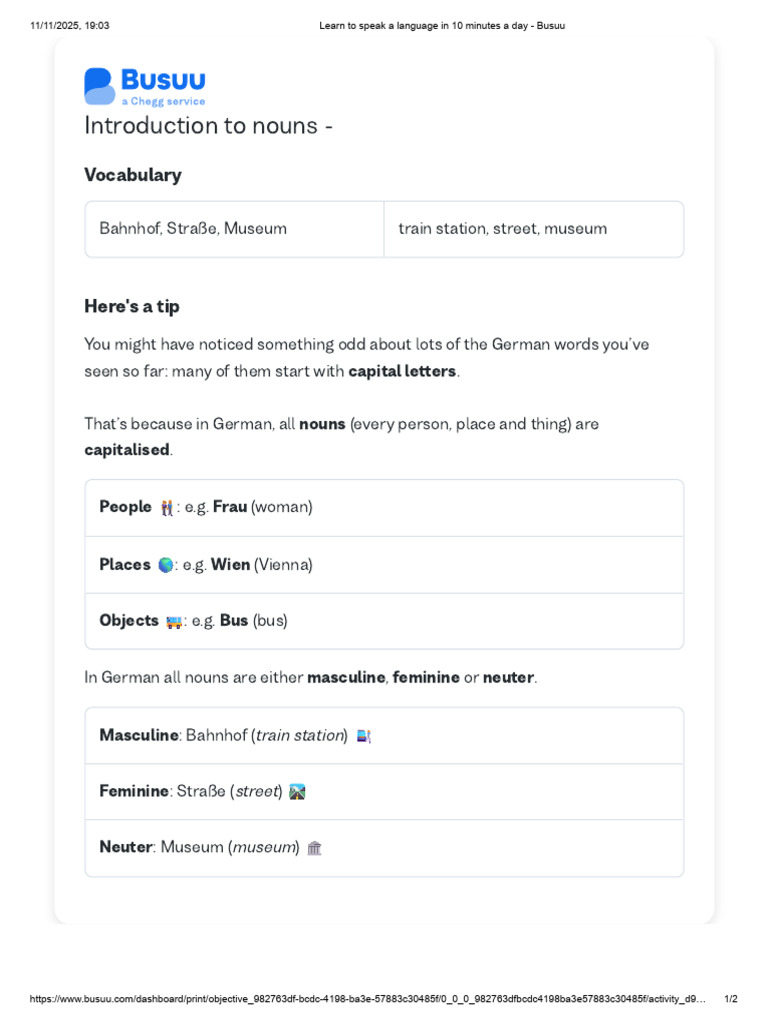Click the bus emoji beside Objects
This screenshot has width=768, height=1024.
coord(174,621)
